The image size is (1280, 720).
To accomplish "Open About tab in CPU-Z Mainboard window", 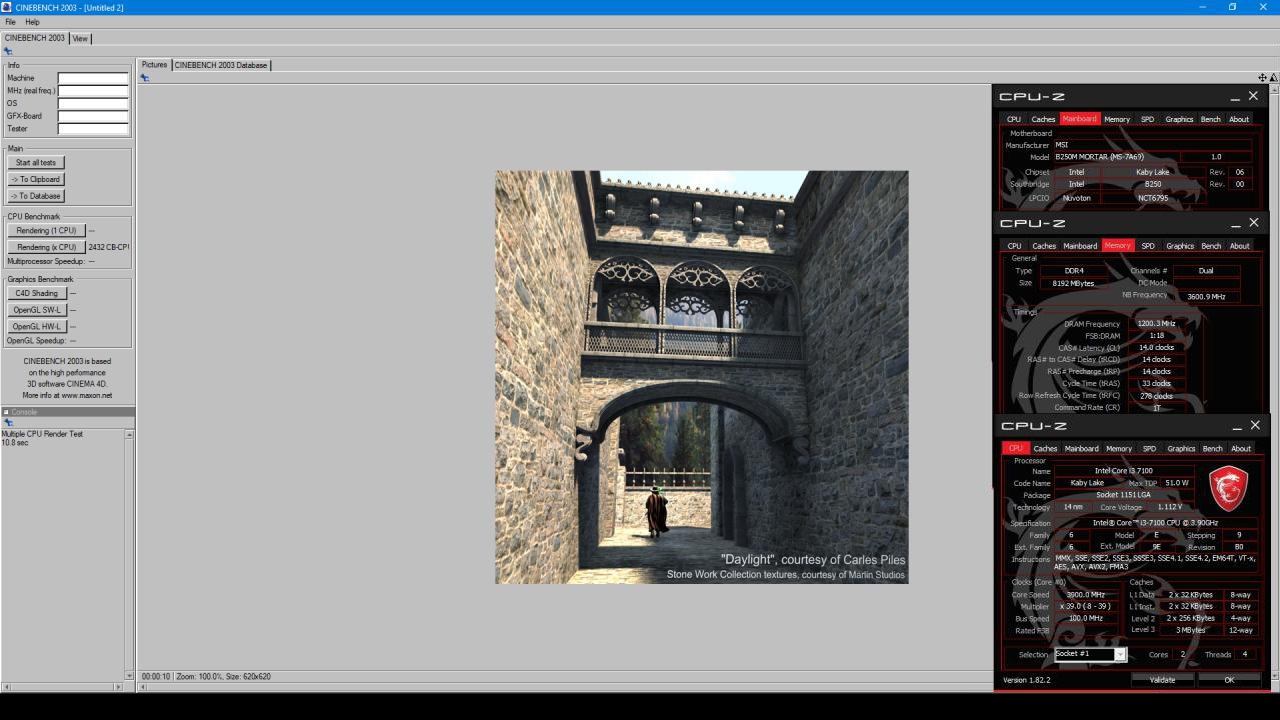I will tap(1239, 119).
